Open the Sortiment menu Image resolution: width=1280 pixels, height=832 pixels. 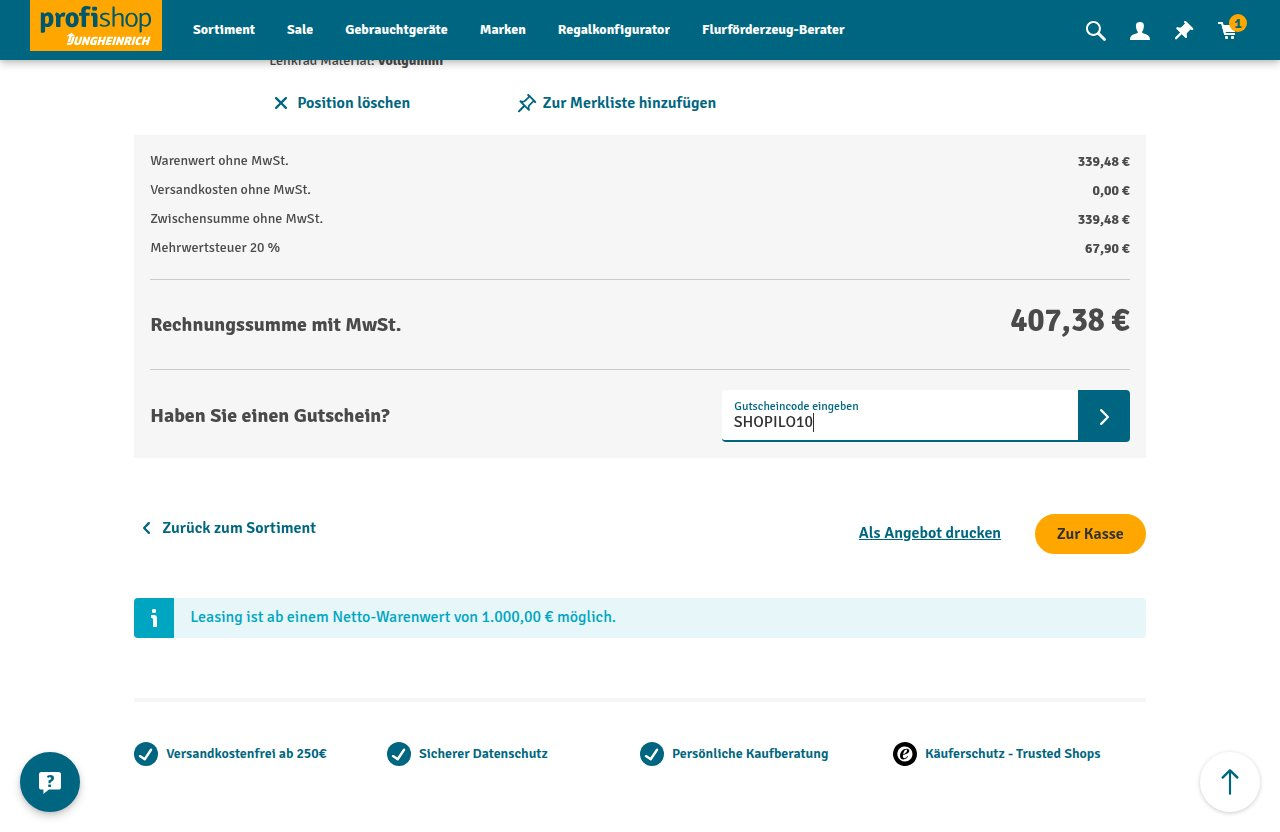pos(224,30)
